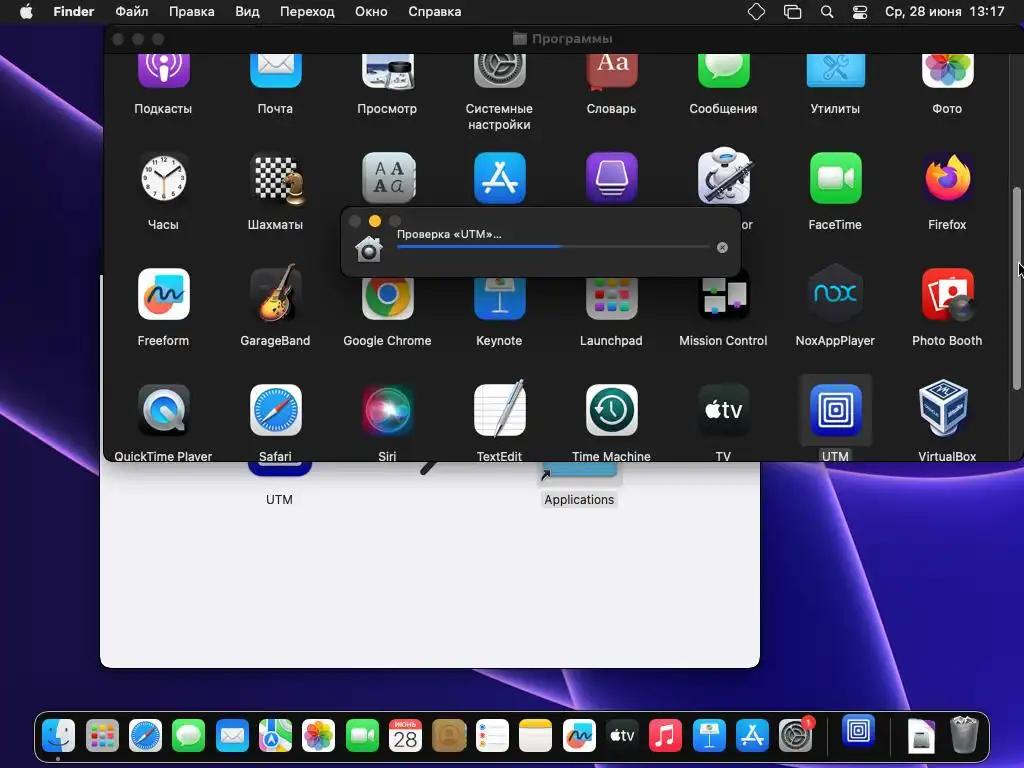Select the Freeform app in Programs window
This screenshot has height=768, width=1024.
(164, 294)
